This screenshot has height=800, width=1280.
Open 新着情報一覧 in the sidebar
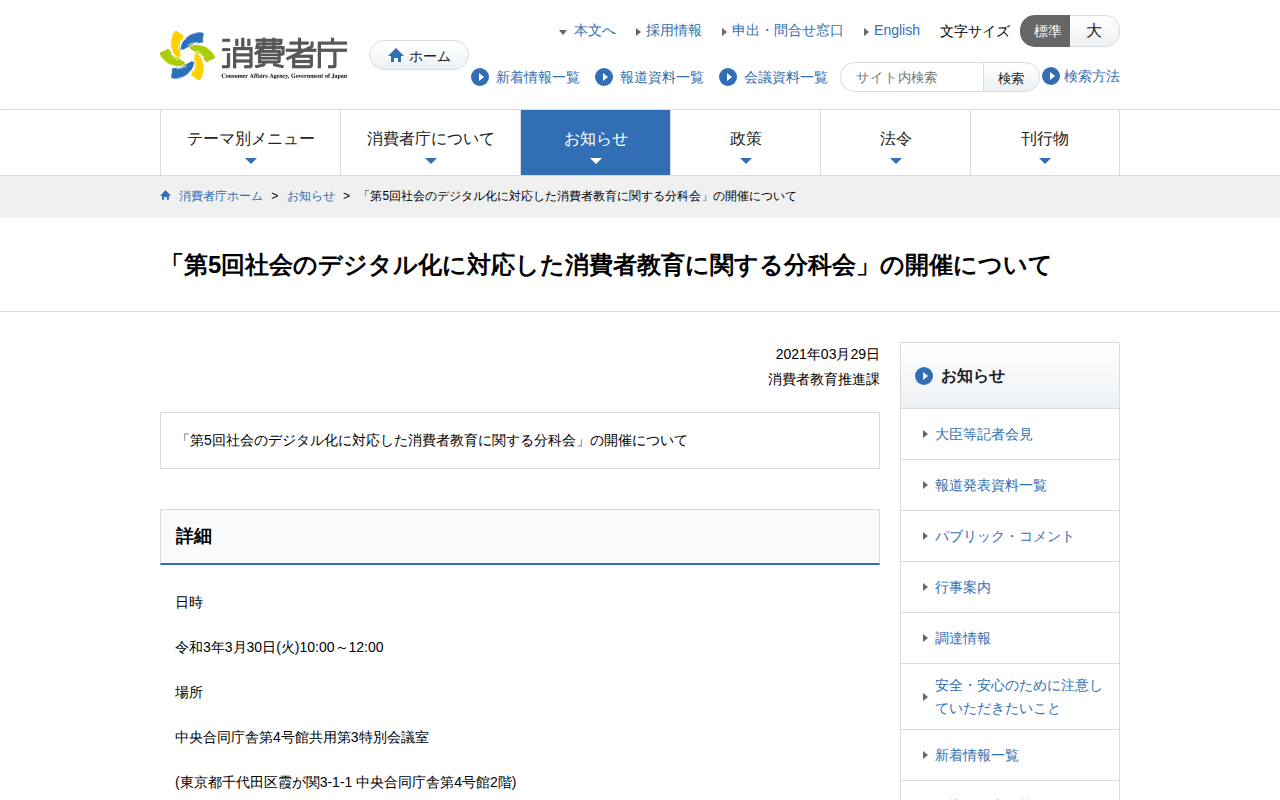[x=977, y=756]
